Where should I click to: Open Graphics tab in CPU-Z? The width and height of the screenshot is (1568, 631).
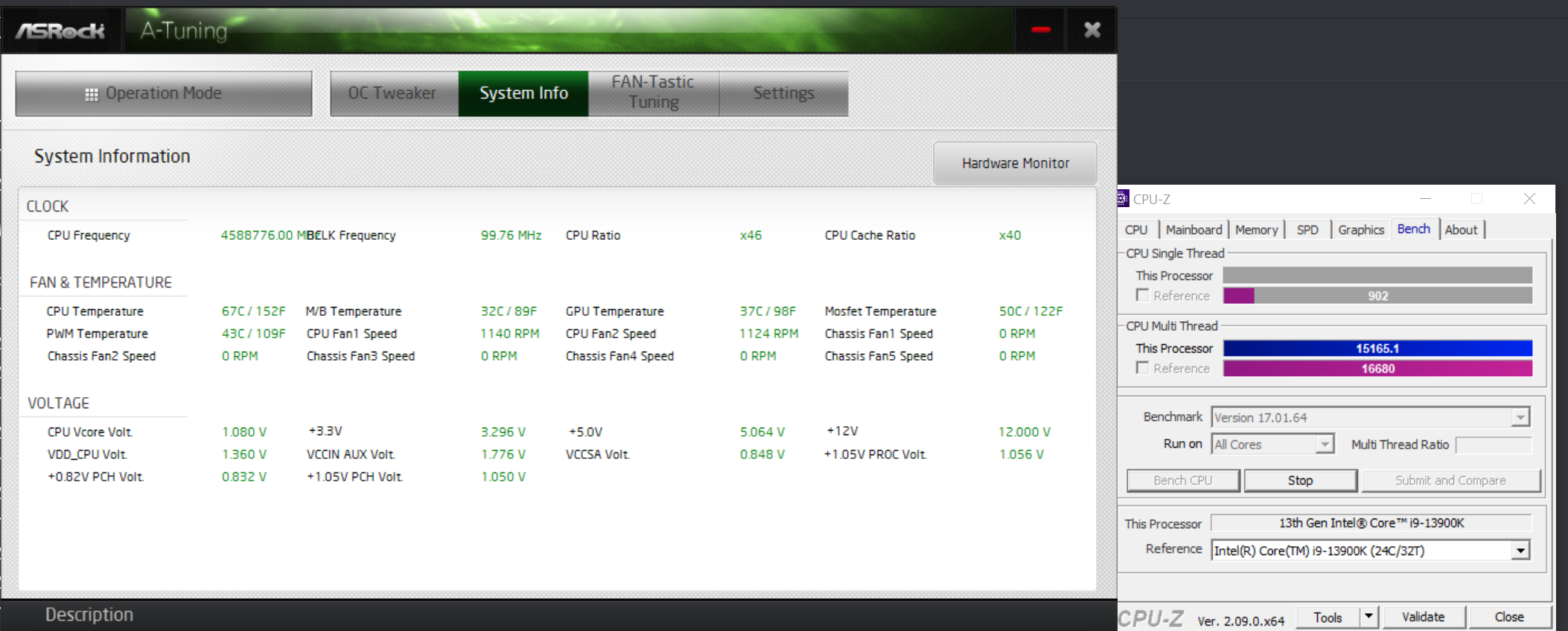coord(1360,229)
